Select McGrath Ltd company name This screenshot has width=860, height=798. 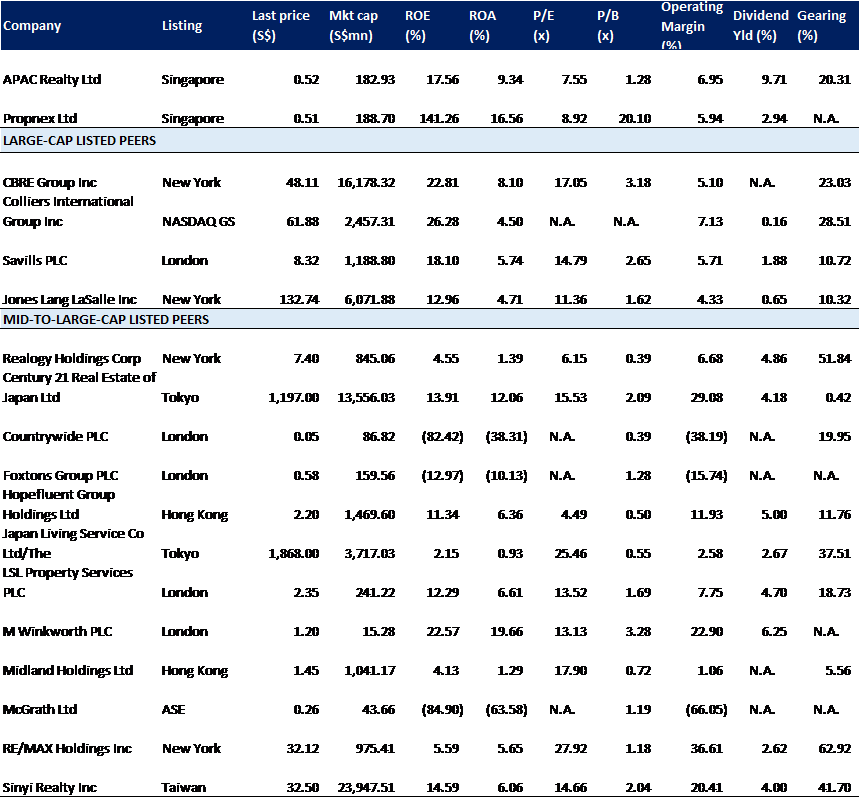(x=39, y=710)
